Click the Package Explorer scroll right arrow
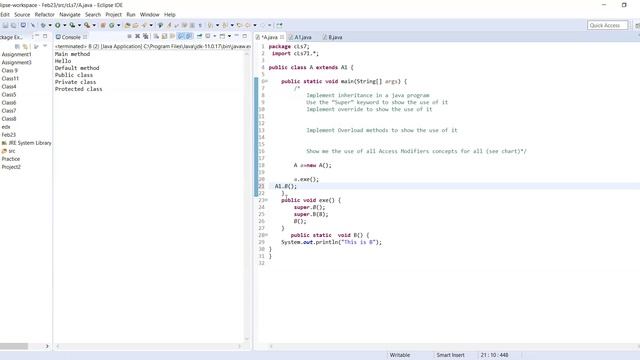 [x=47, y=346]
